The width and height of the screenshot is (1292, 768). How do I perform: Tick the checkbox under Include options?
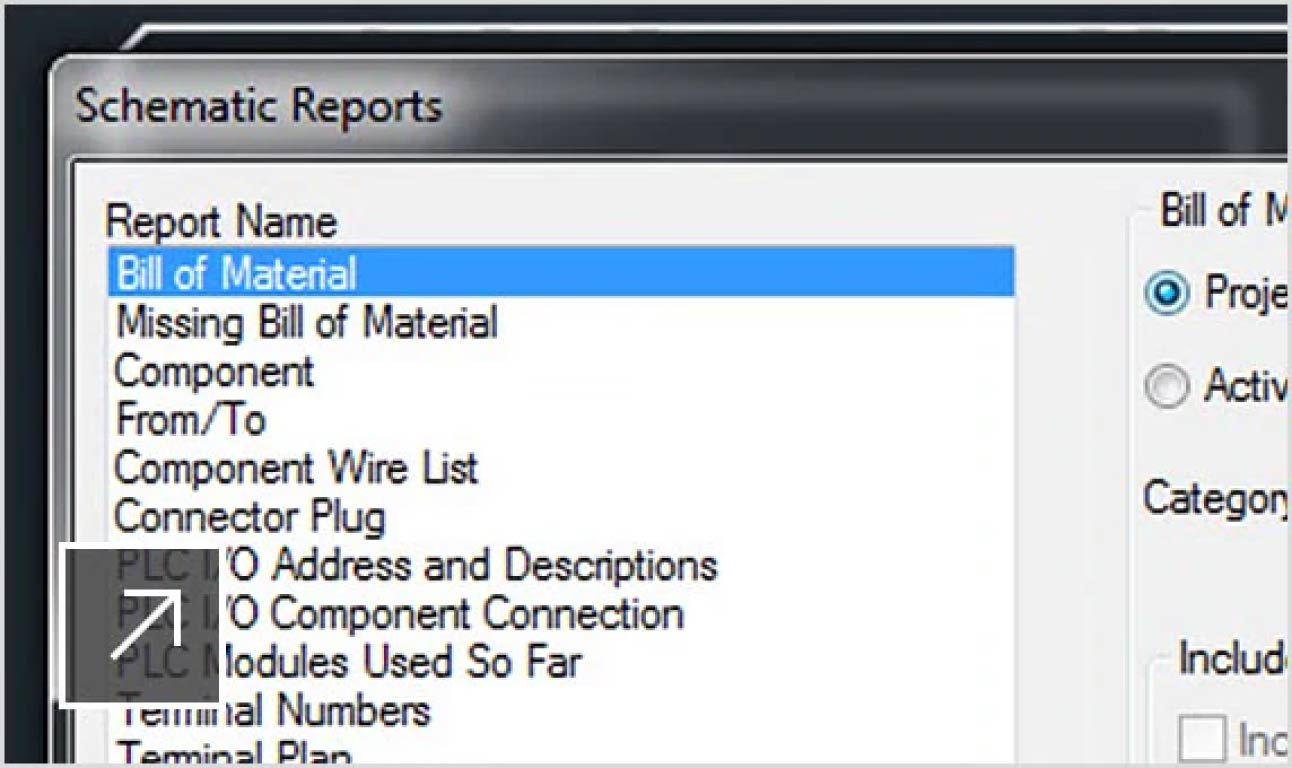[x=1201, y=739]
